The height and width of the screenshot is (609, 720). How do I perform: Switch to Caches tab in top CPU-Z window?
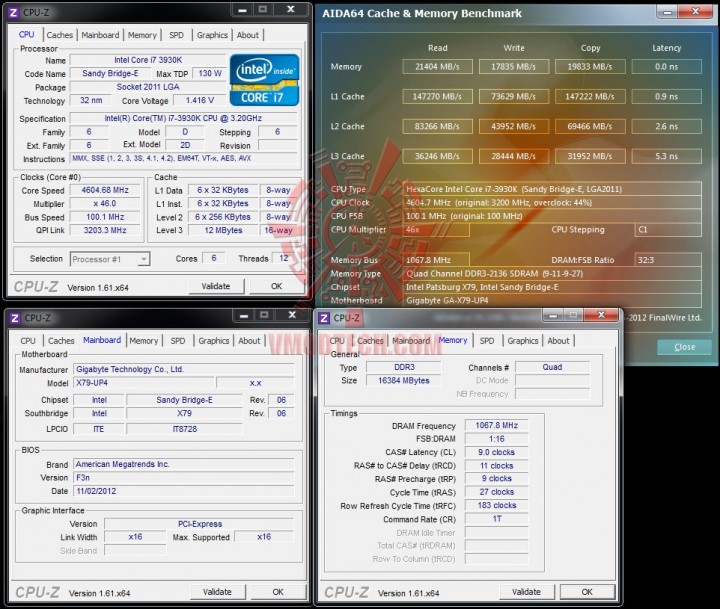pos(60,35)
